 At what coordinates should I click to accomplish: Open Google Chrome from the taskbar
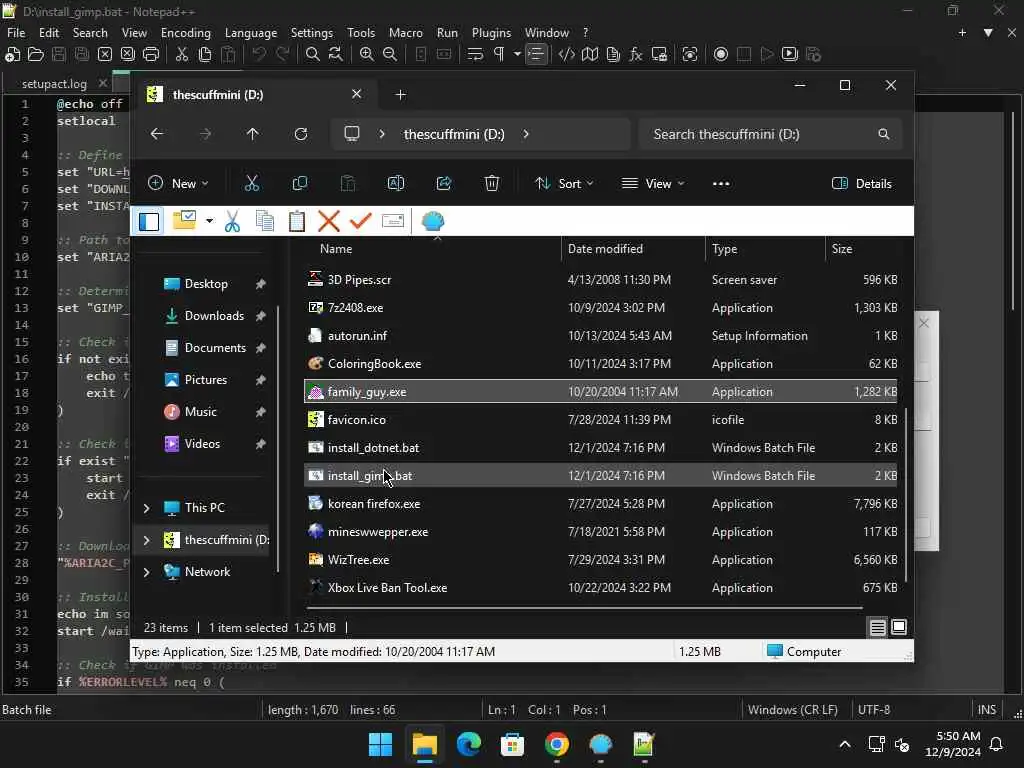556,744
